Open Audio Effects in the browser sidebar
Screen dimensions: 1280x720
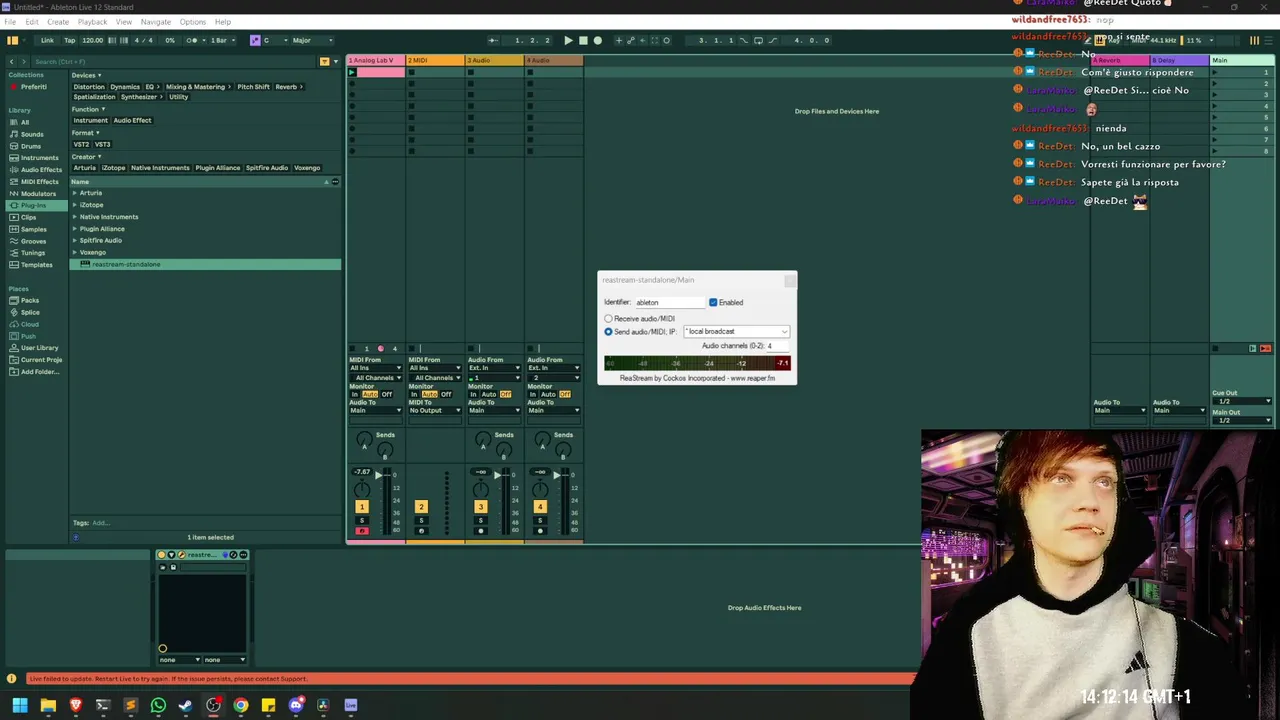click(x=41, y=170)
